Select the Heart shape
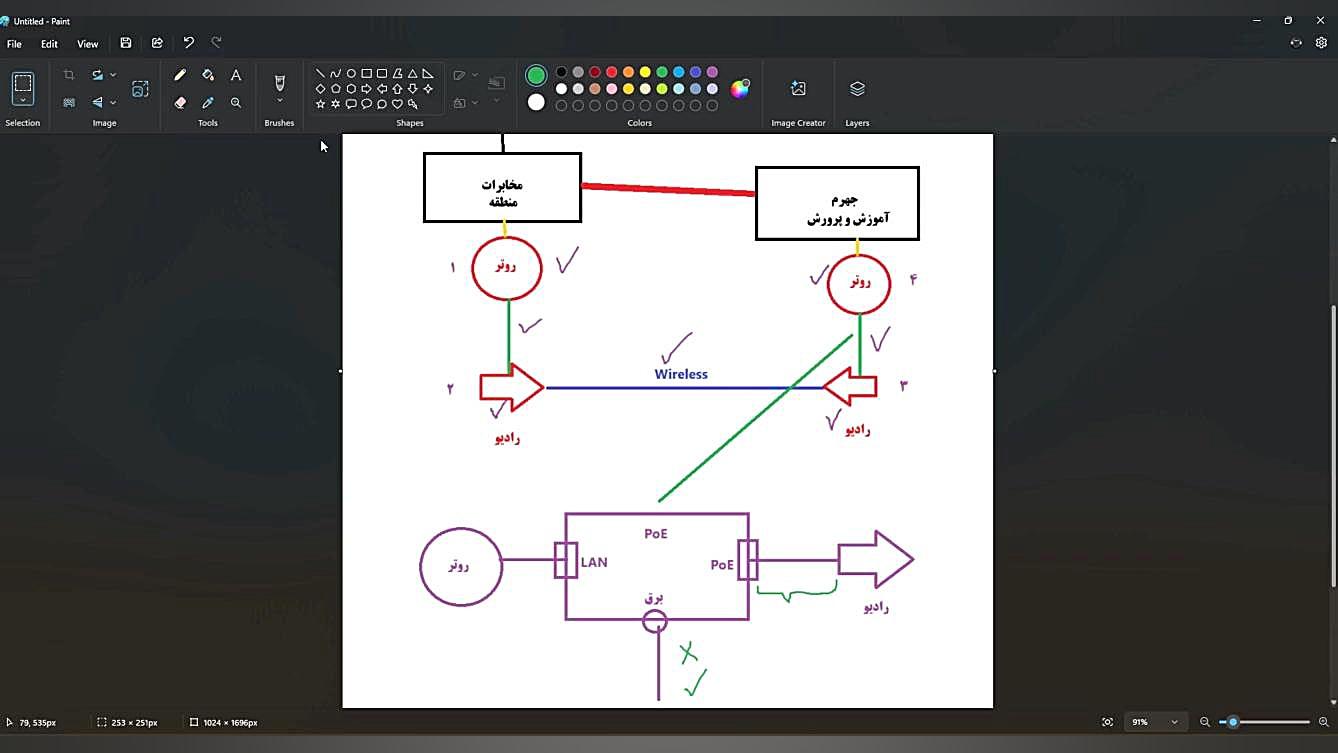 [x=397, y=103]
